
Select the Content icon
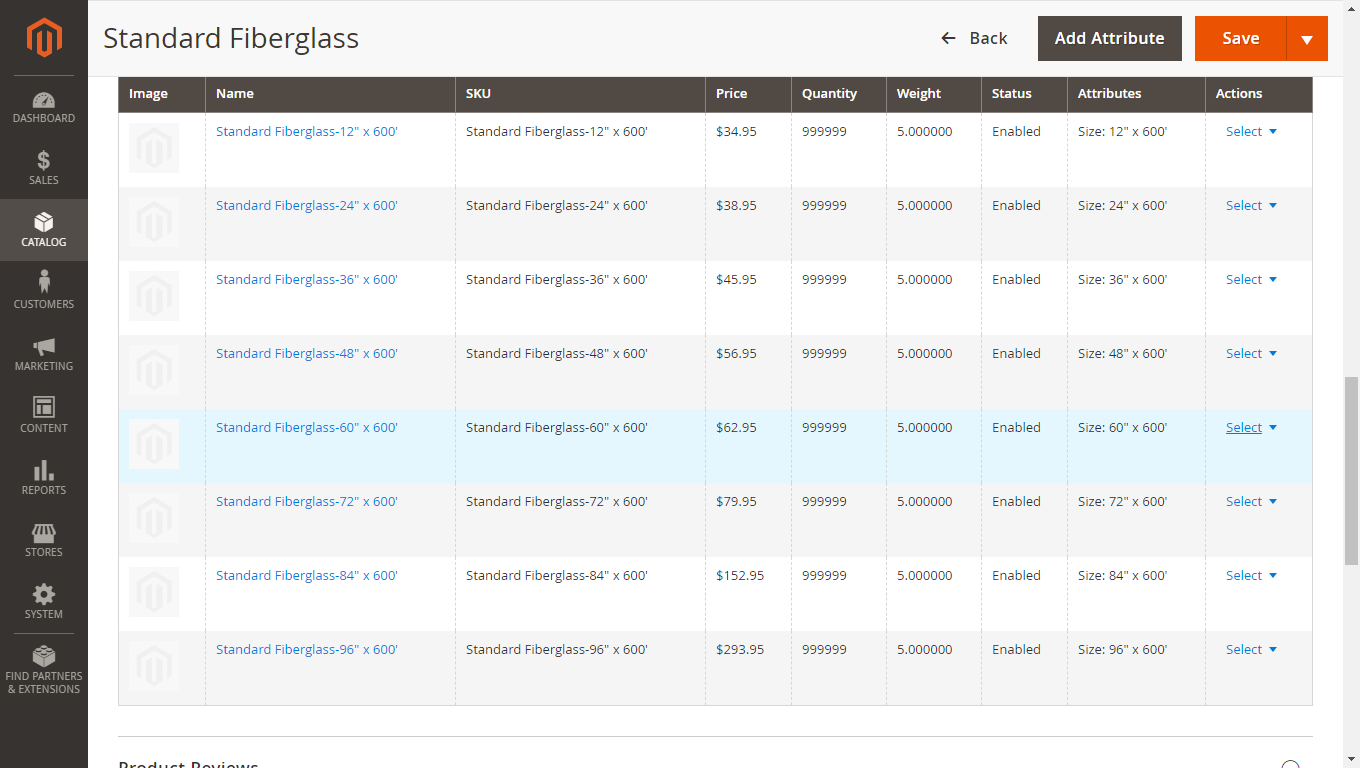tap(44, 417)
